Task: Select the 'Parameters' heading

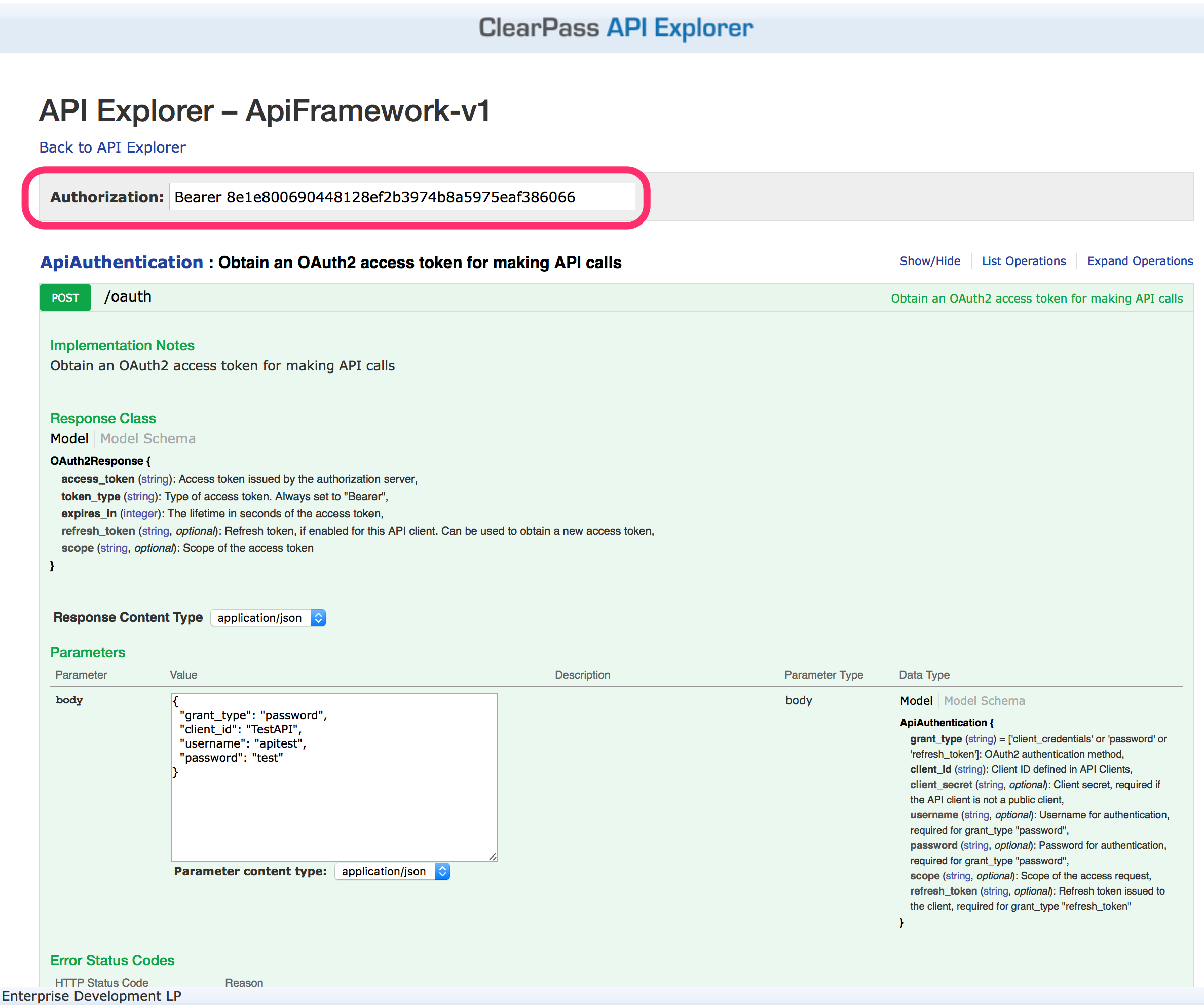Action: coord(88,652)
